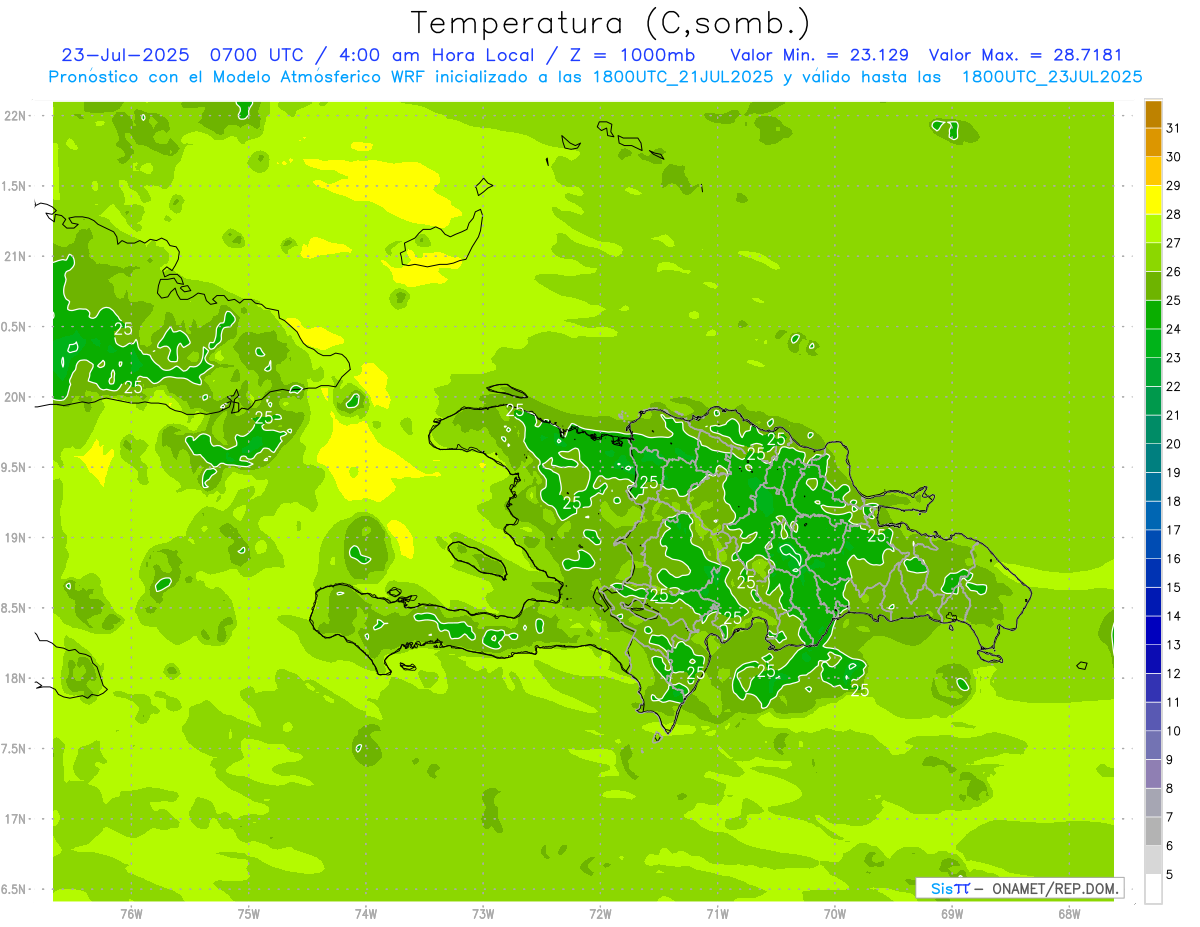Pick the dark blue legend swatch between 12 and 13

click(x=1153, y=659)
